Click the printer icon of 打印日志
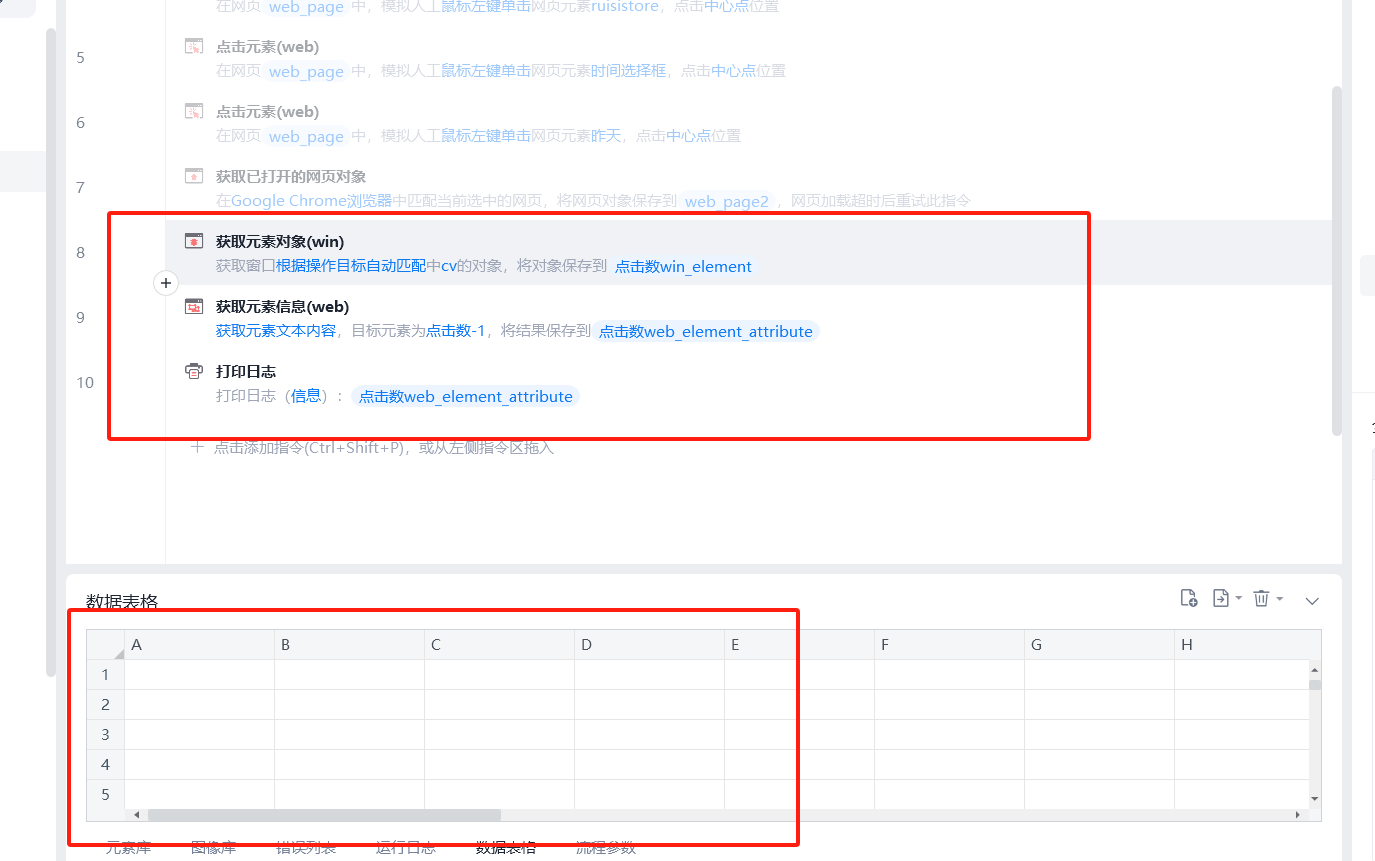The height and width of the screenshot is (861, 1375). pyautogui.click(x=194, y=371)
